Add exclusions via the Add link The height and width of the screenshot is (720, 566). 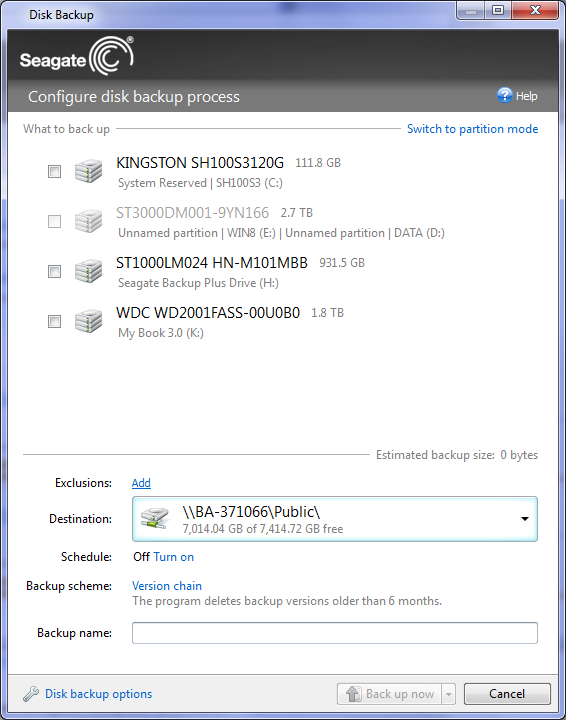pos(141,483)
